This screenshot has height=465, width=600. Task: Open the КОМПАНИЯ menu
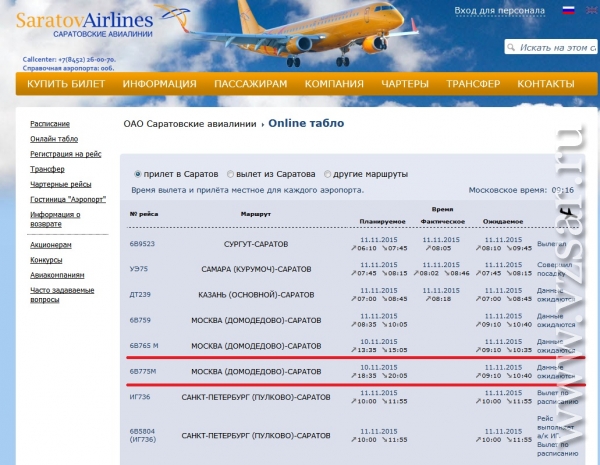coord(334,84)
